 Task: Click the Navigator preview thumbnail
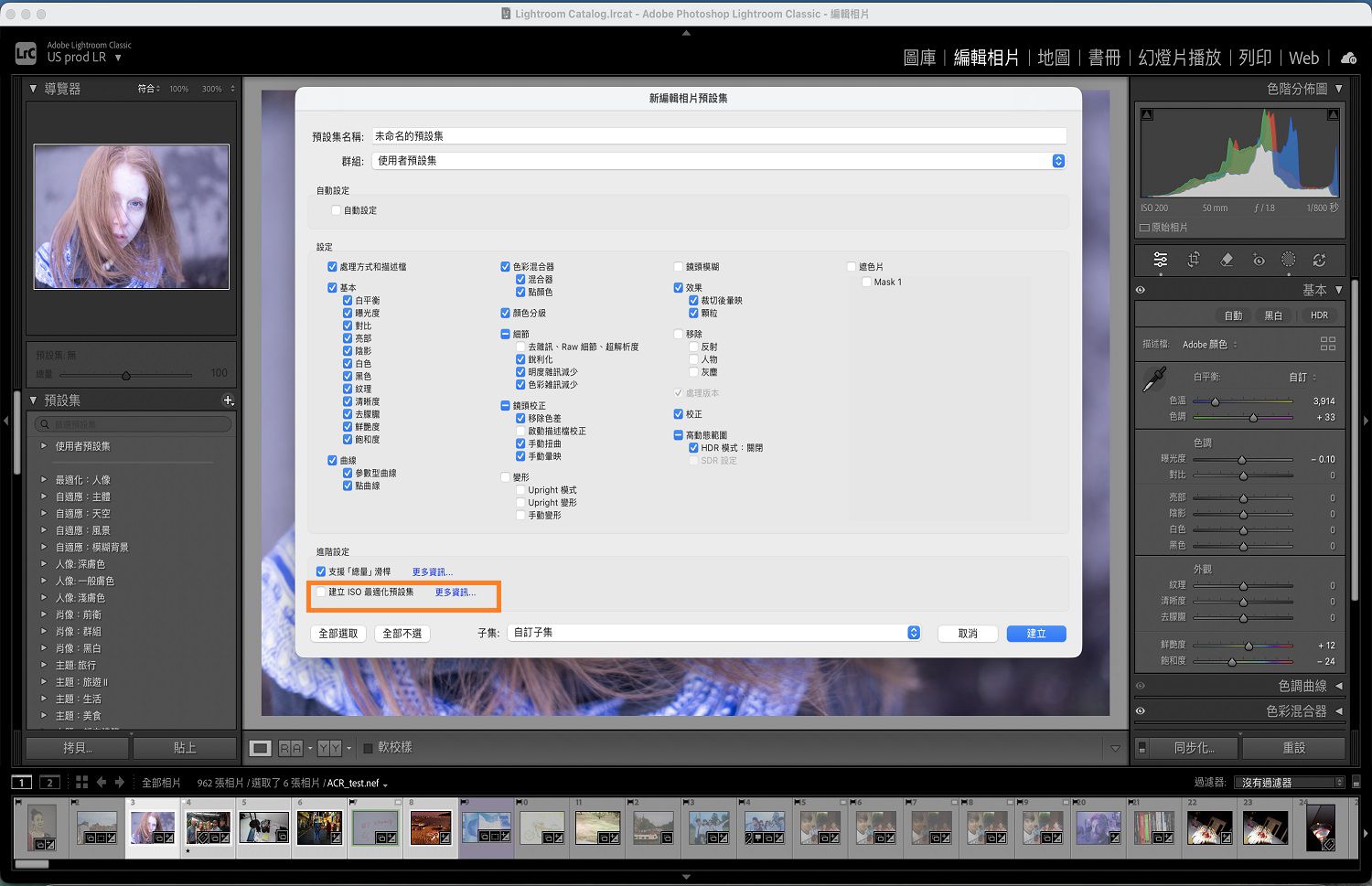[x=132, y=217]
